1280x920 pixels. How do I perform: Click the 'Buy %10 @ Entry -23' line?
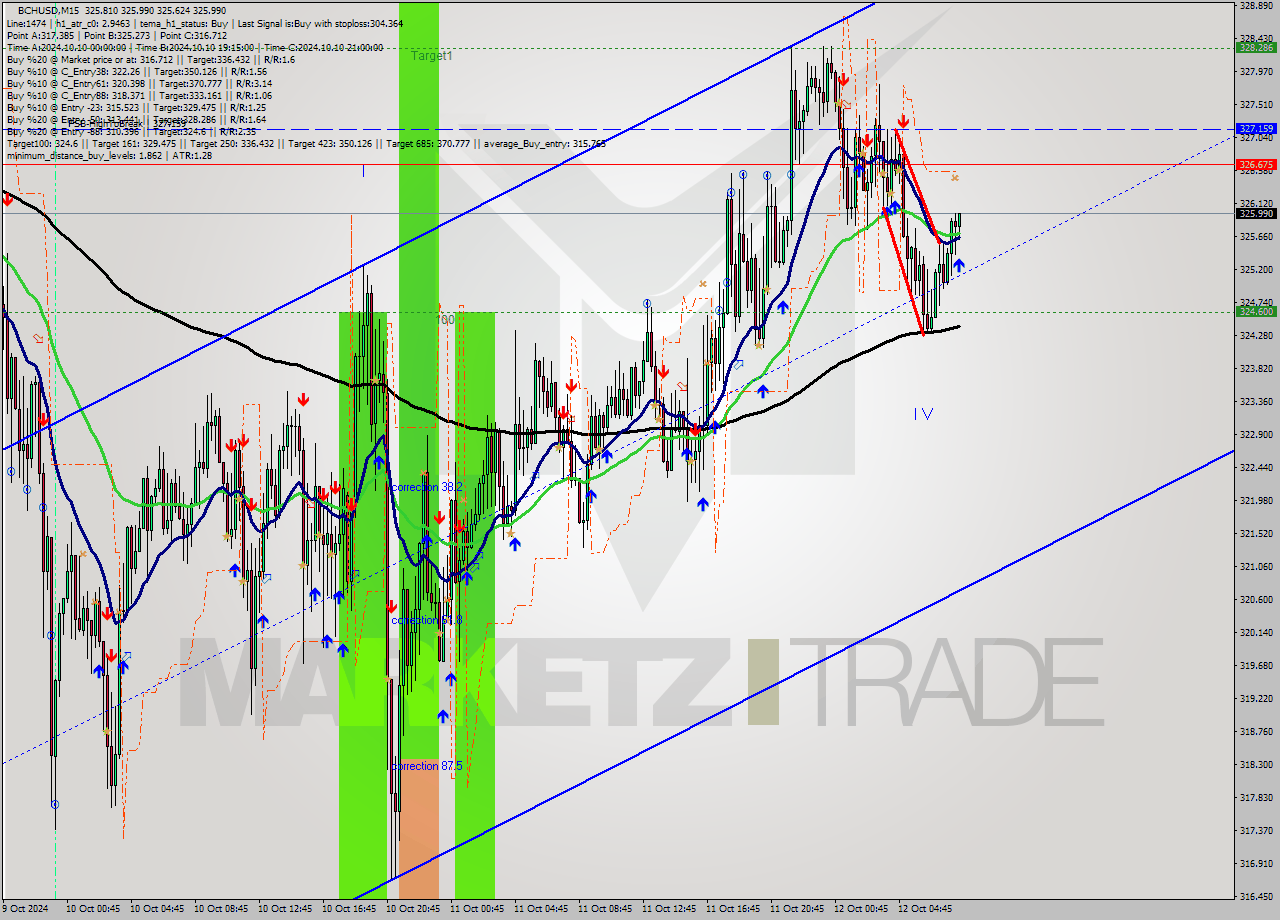click(x=136, y=107)
